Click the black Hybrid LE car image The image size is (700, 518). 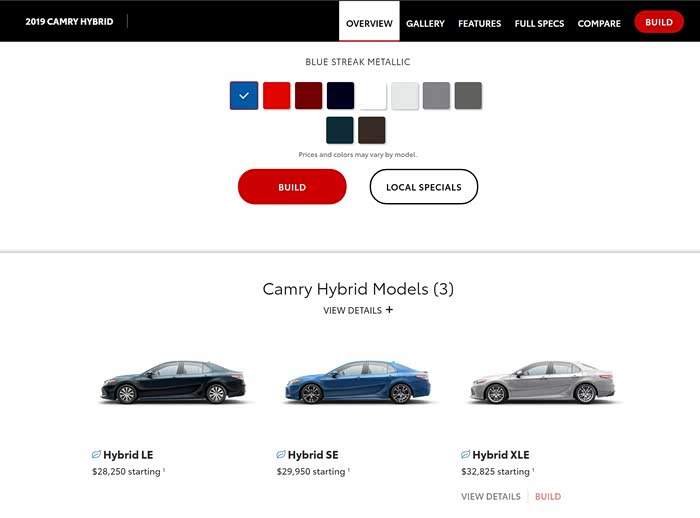[173, 382]
